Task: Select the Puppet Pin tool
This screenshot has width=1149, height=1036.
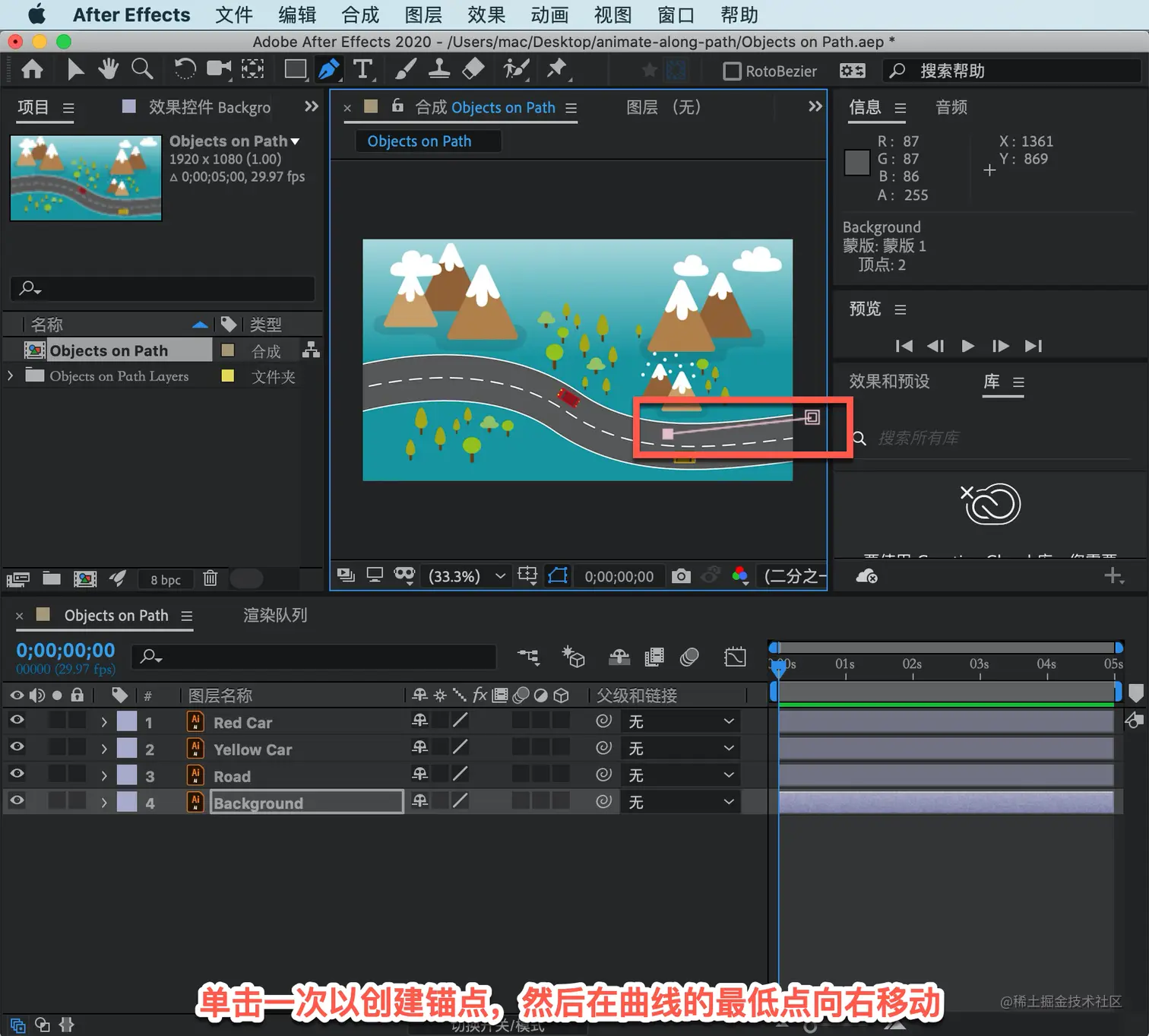Action: 557,70
